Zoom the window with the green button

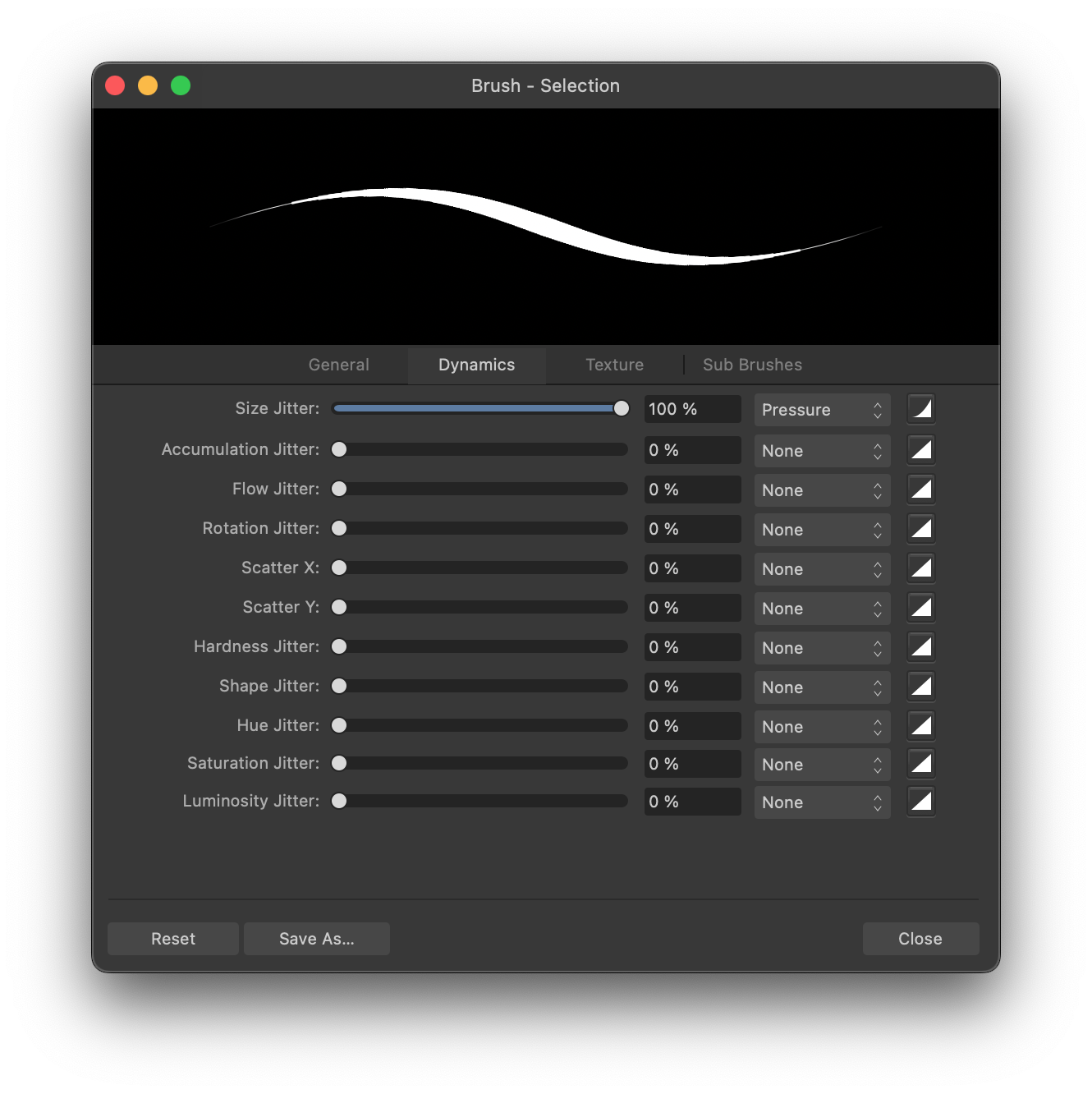(x=181, y=85)
